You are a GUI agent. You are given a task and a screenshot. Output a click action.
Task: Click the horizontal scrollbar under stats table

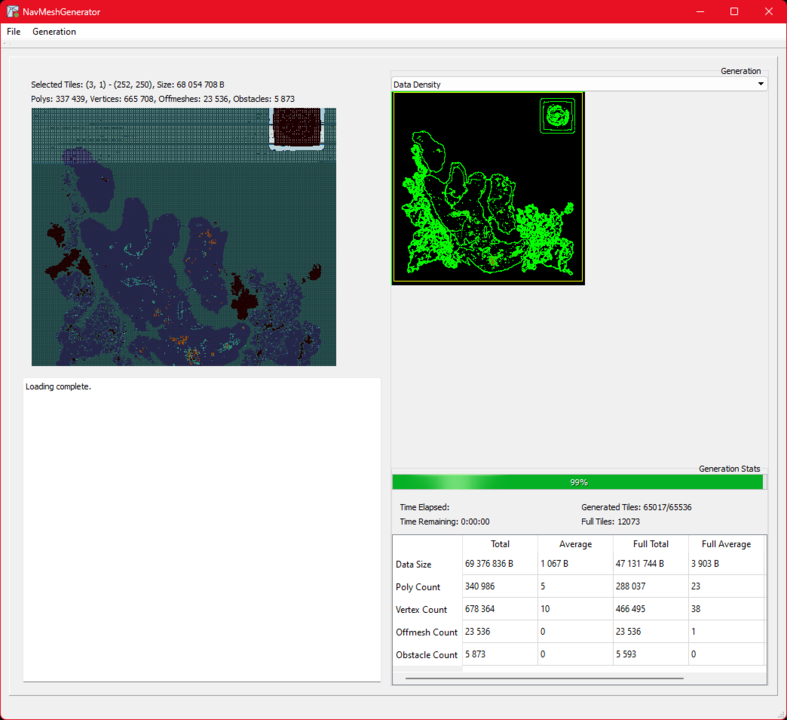click(x=544, y=678)
